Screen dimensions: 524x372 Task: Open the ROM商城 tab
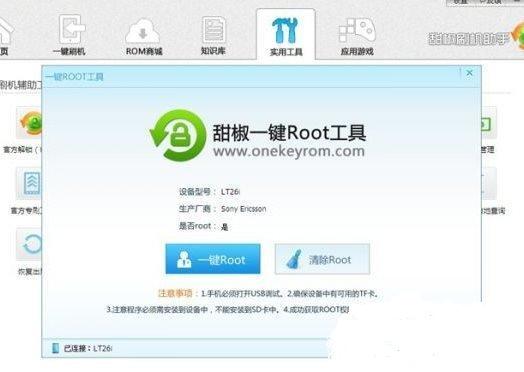pyautogui.click(x=144, y=37)
